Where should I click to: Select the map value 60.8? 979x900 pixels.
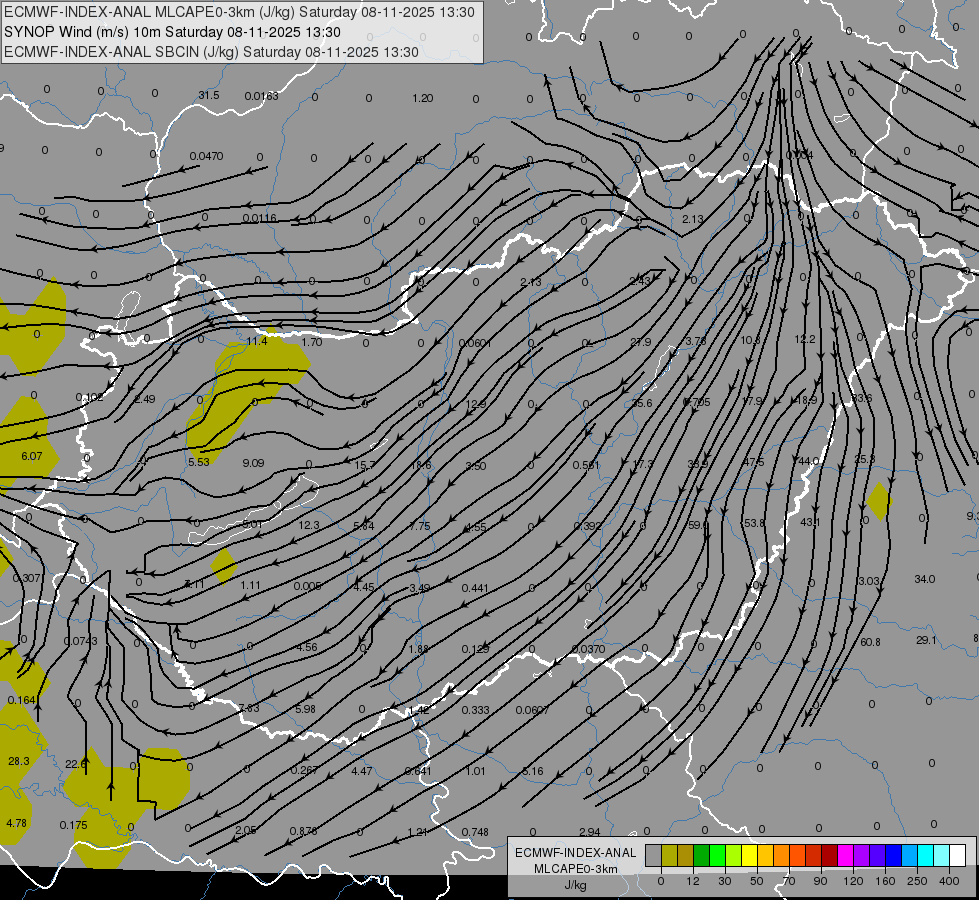[x=870, y=641]
